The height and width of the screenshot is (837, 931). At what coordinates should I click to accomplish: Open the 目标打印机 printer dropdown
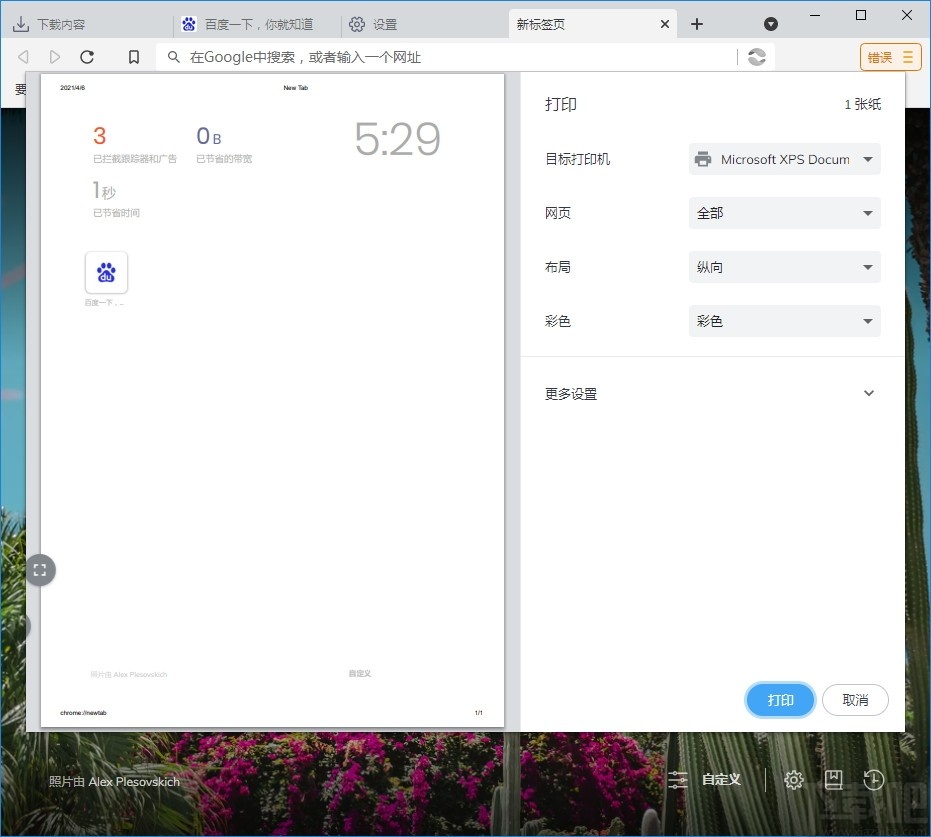784,159
